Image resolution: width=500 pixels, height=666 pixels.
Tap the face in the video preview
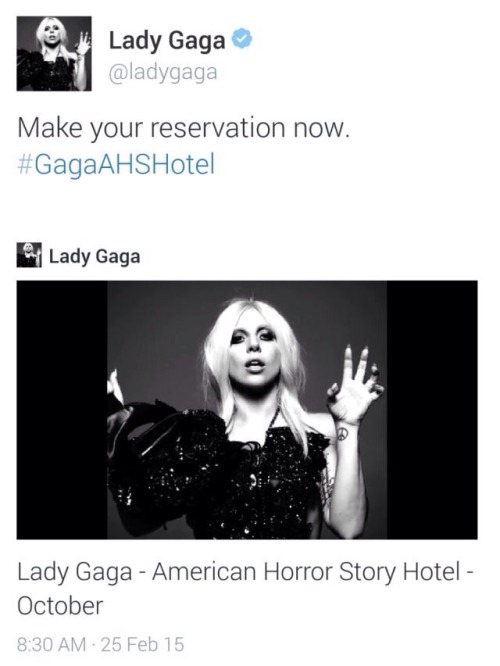(x=253, y=348)
